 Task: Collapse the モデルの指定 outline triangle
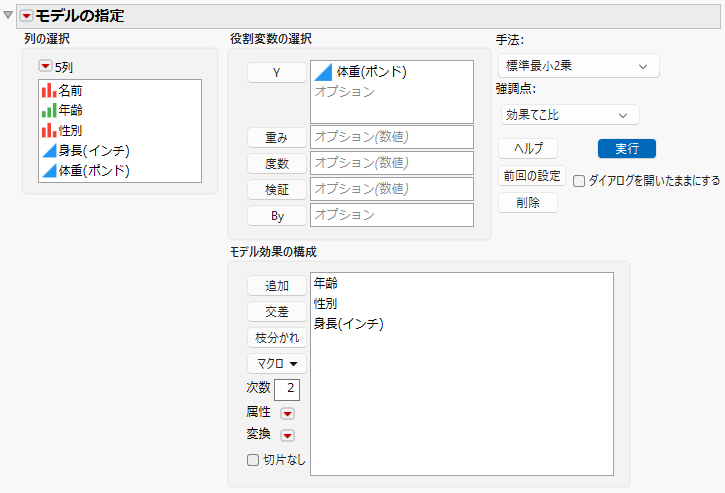click(7, 15)
